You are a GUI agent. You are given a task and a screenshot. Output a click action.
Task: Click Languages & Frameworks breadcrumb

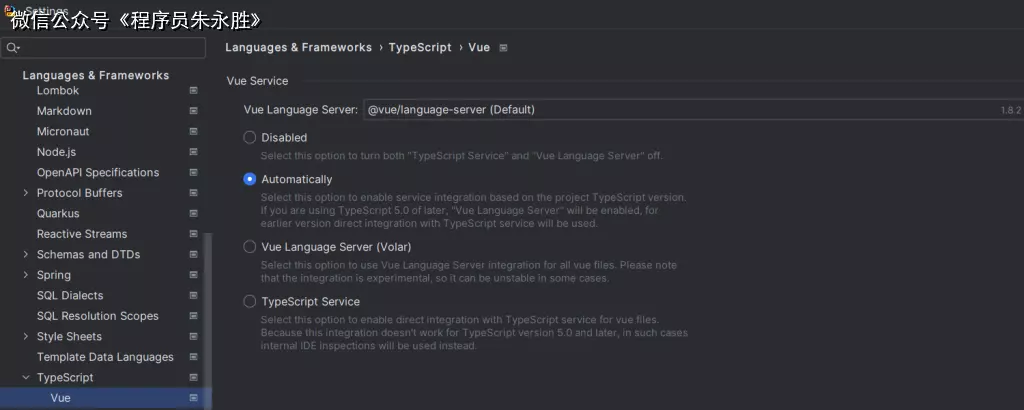click(298, 47)
